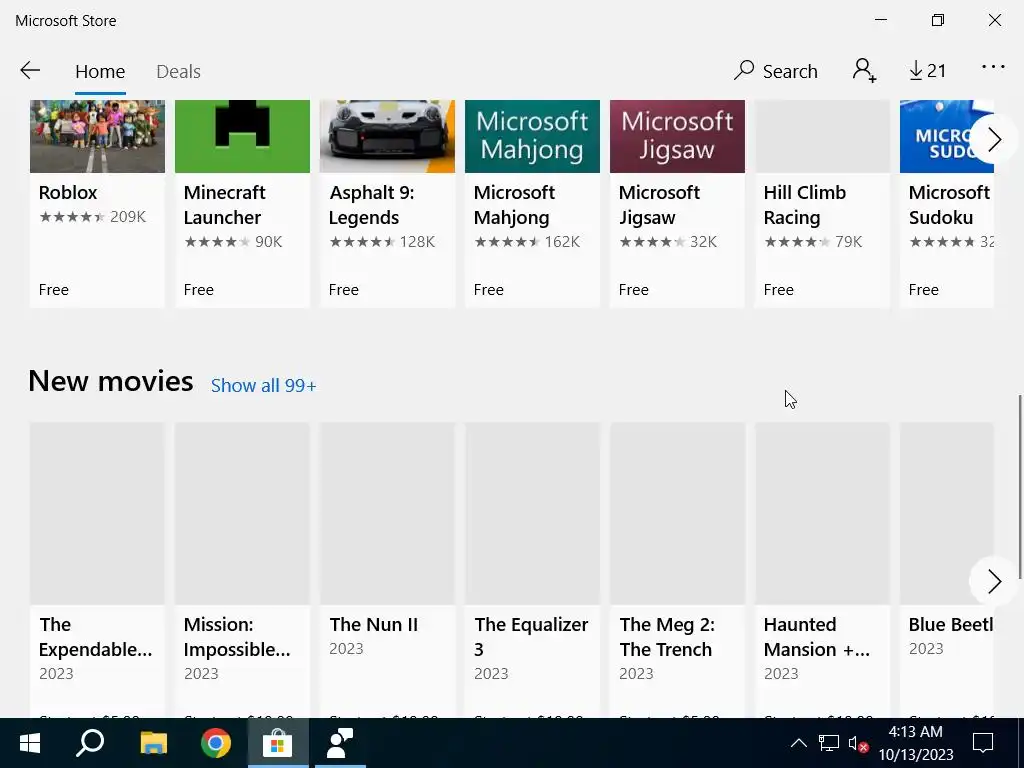Show next games with the right chevron
Viewport: 1024px width, 768px height.
(x=994, y=139)
